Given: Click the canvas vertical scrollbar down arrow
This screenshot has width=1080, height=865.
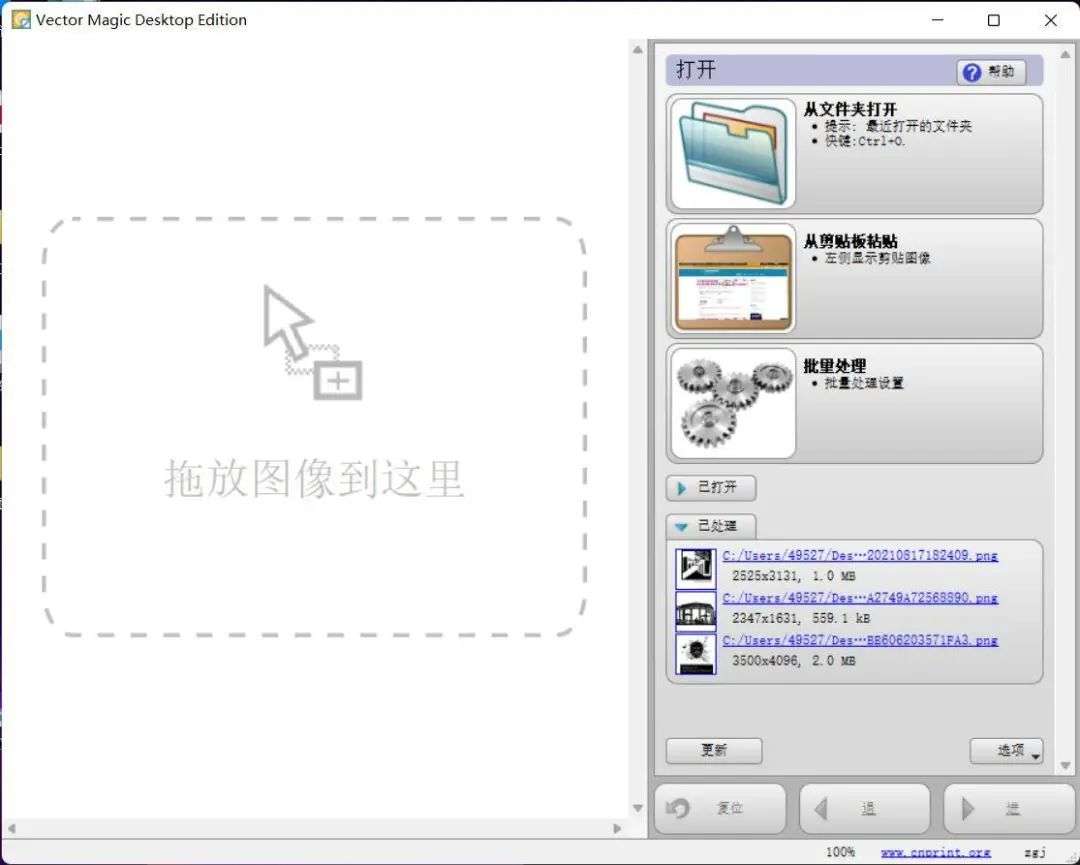Looking at the screenshot, I should click(x=637, y=809).
